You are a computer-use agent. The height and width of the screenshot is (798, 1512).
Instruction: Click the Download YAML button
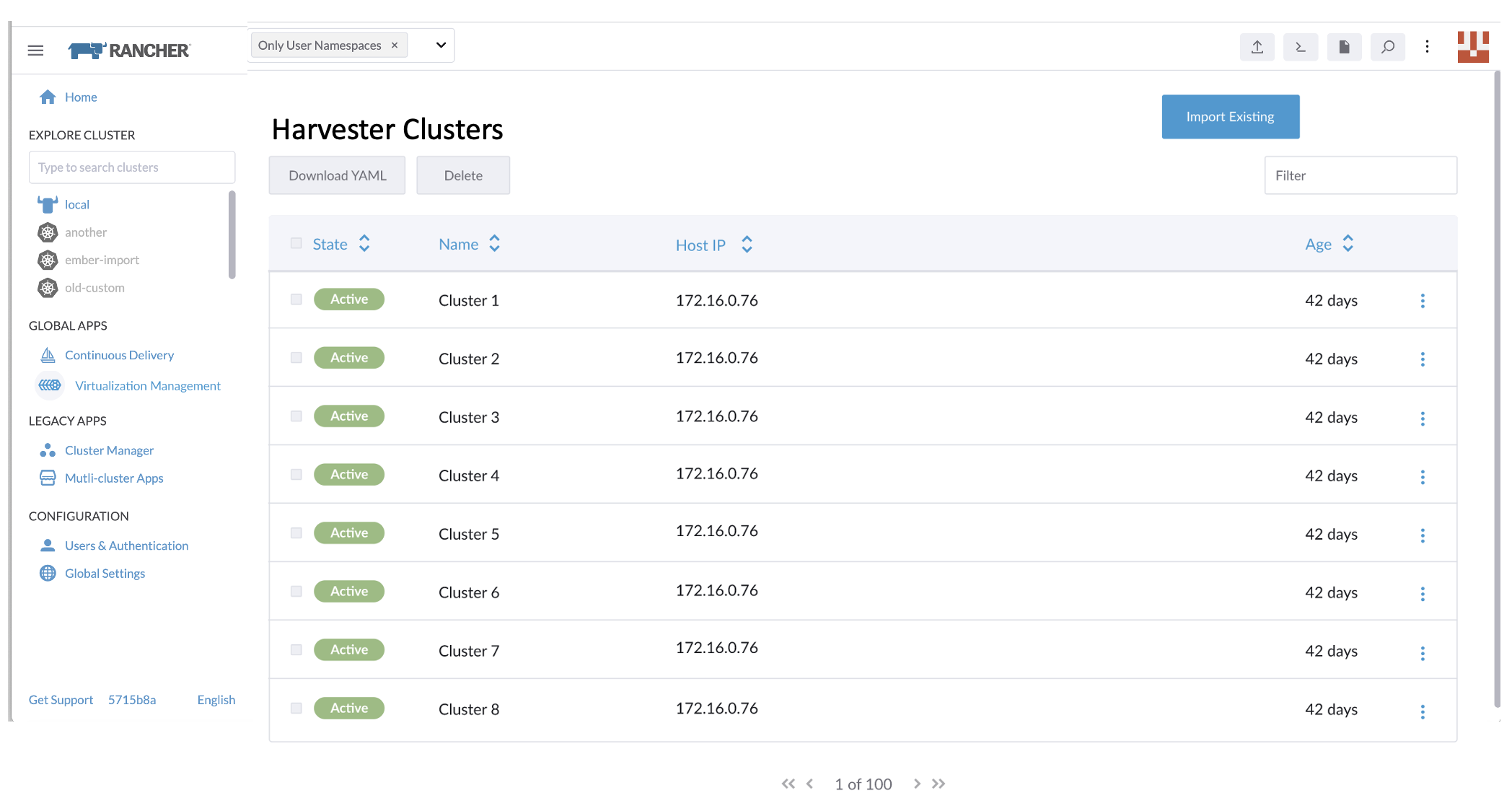337,175
